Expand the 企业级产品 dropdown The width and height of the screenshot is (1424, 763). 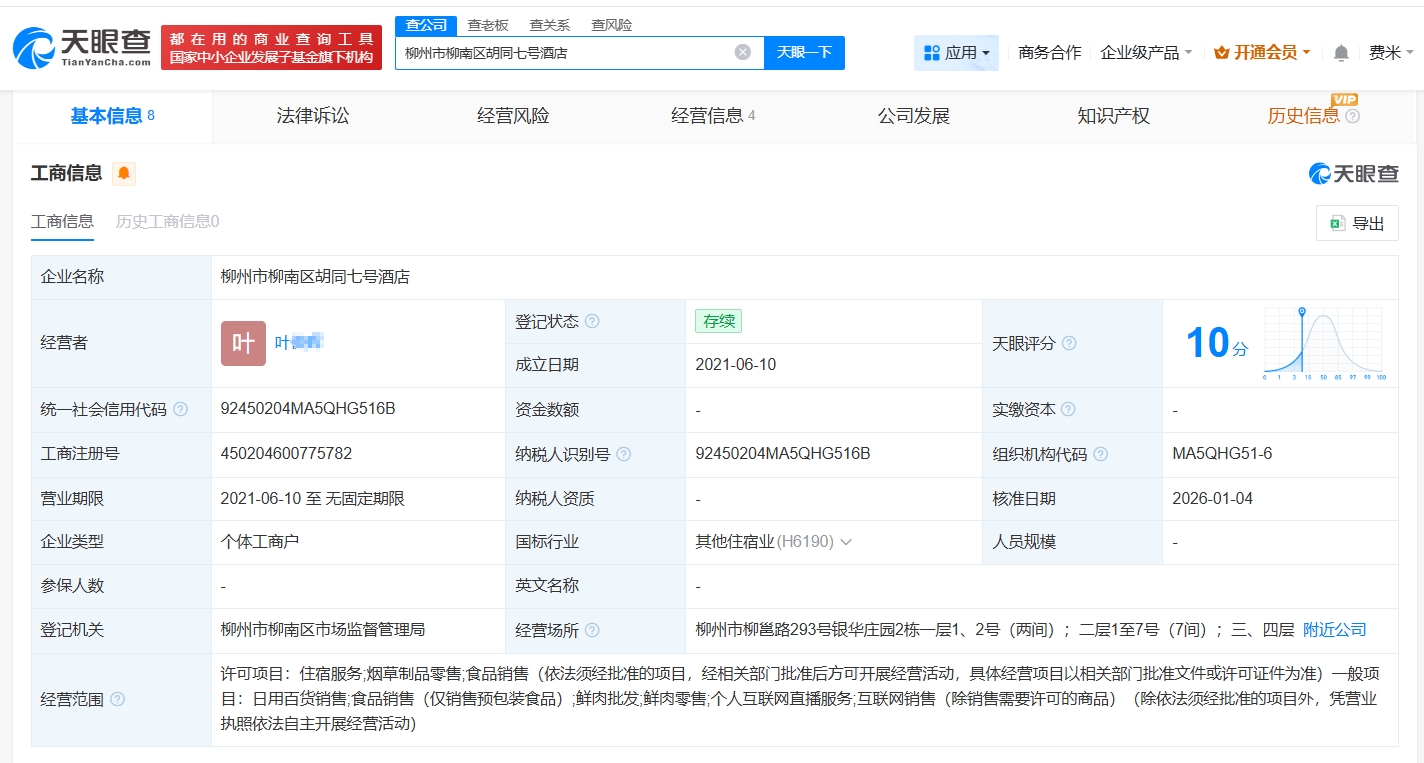click(1146, 53)
